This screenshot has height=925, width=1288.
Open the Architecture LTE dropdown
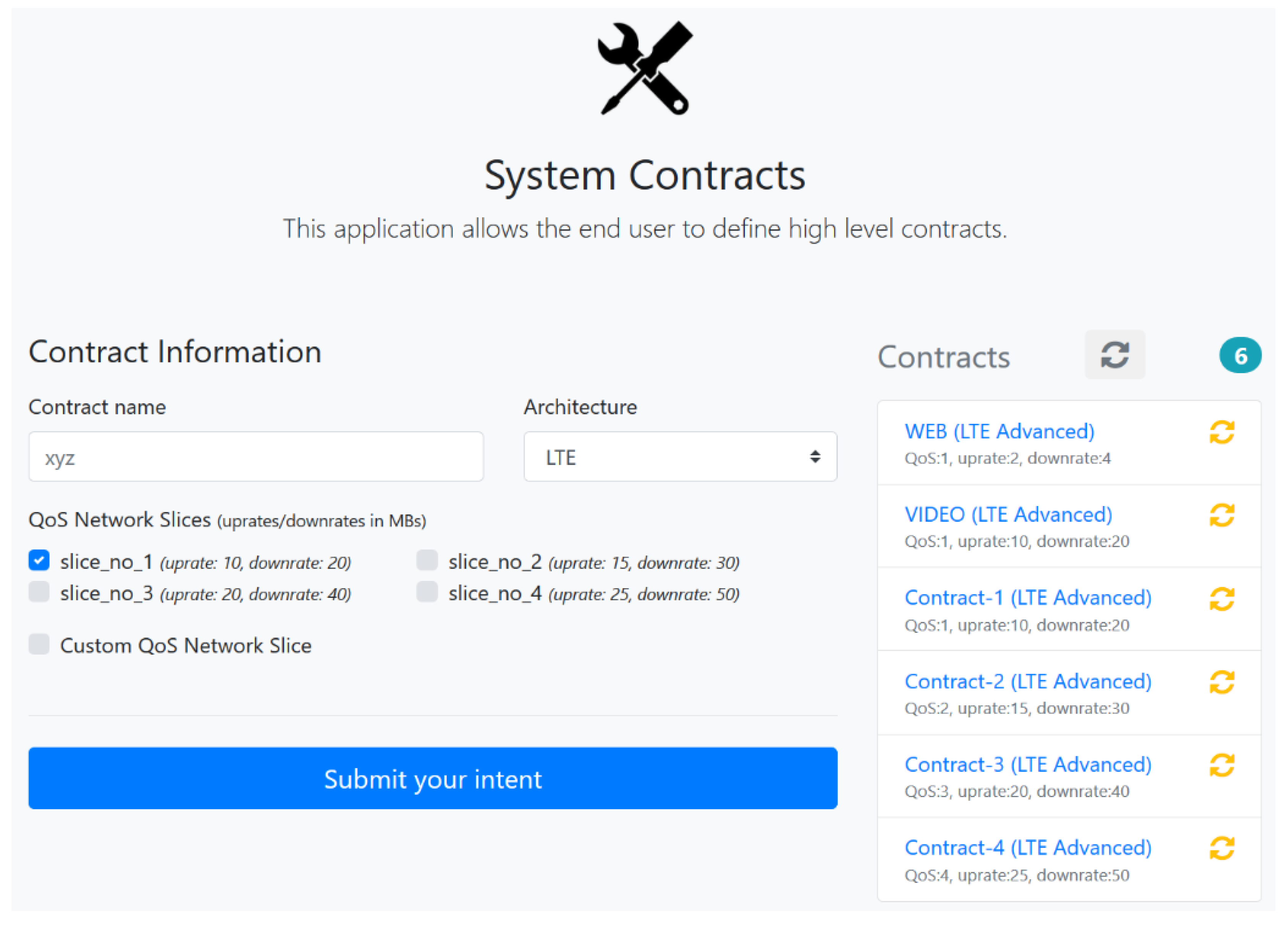click(x=680, y=457)
